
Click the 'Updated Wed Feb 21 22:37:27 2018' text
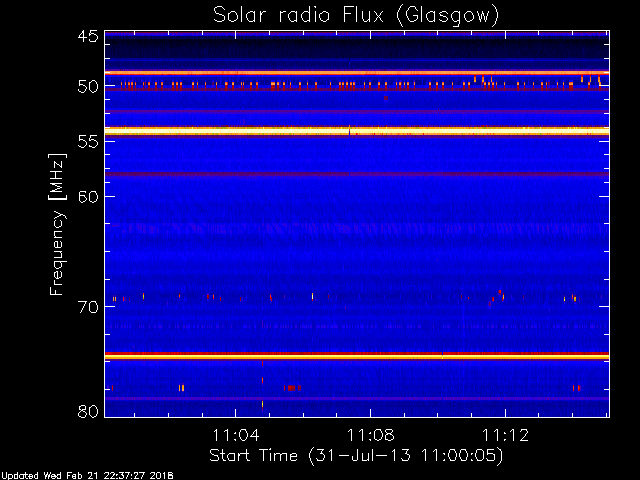pos(87,476)
